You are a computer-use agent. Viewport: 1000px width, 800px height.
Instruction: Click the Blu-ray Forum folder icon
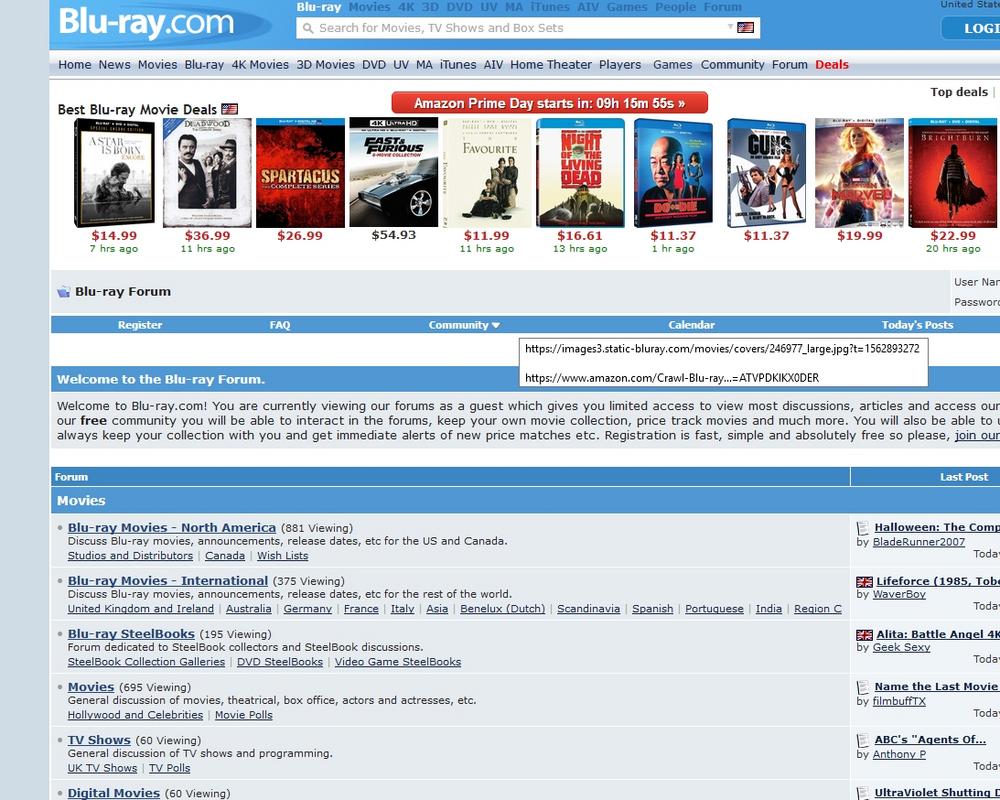click(x=64, y=292)
